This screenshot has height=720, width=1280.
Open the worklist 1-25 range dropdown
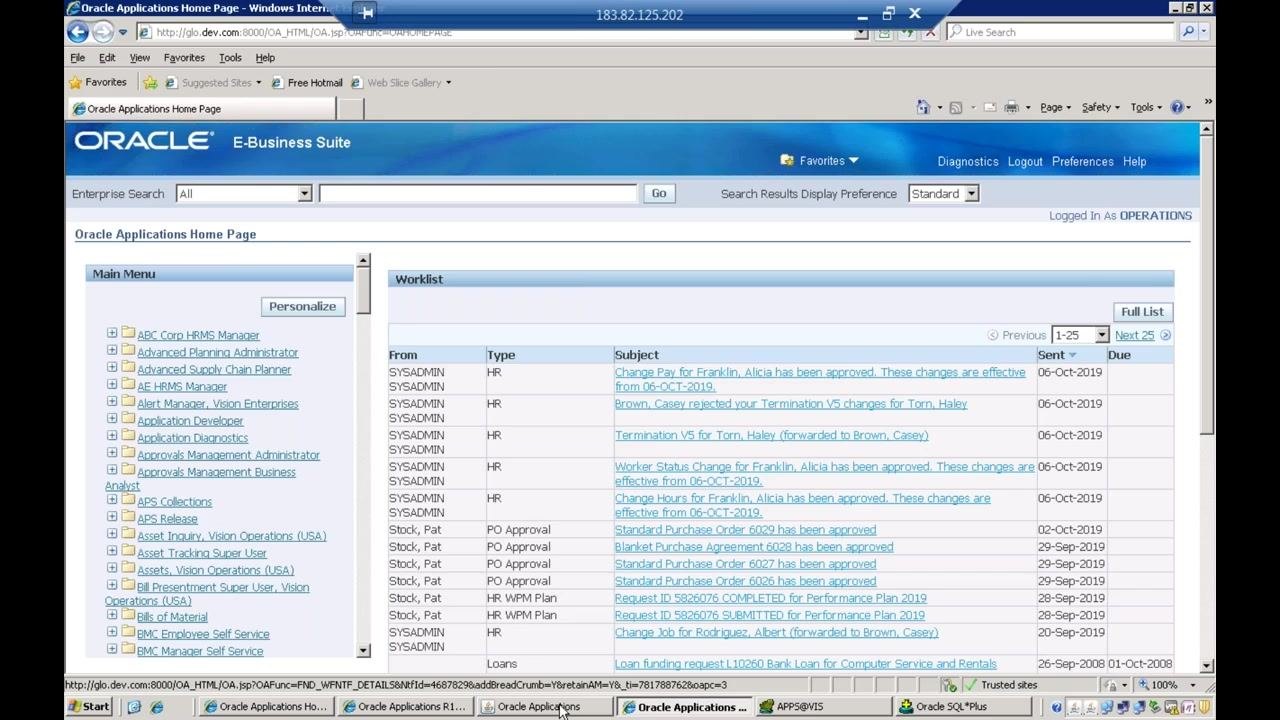1101,336
